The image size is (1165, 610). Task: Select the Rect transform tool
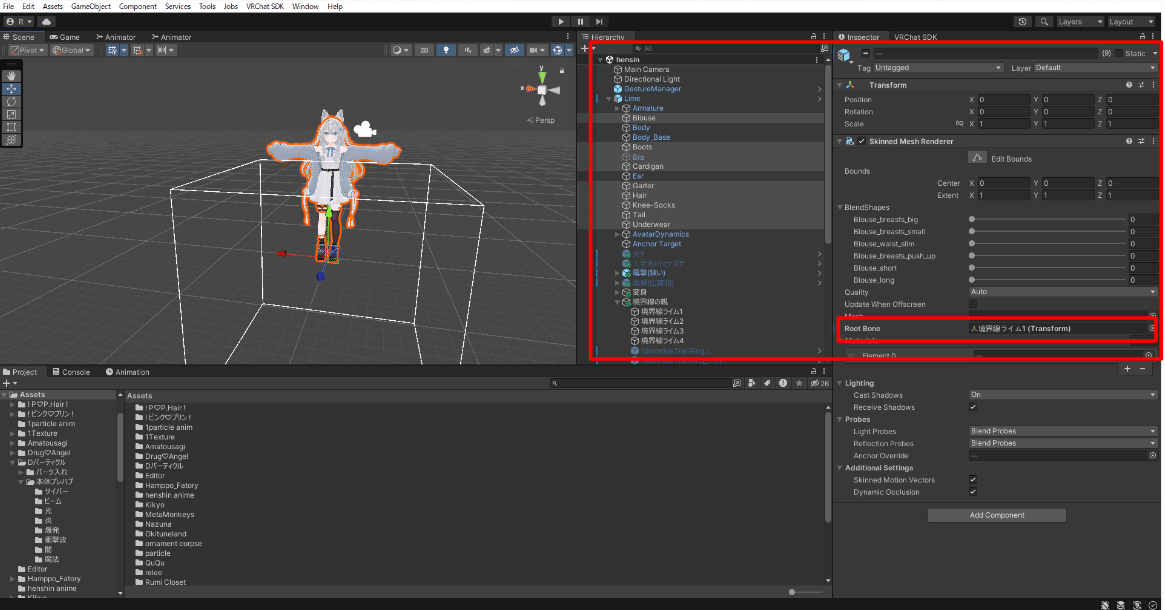[11, 126]
